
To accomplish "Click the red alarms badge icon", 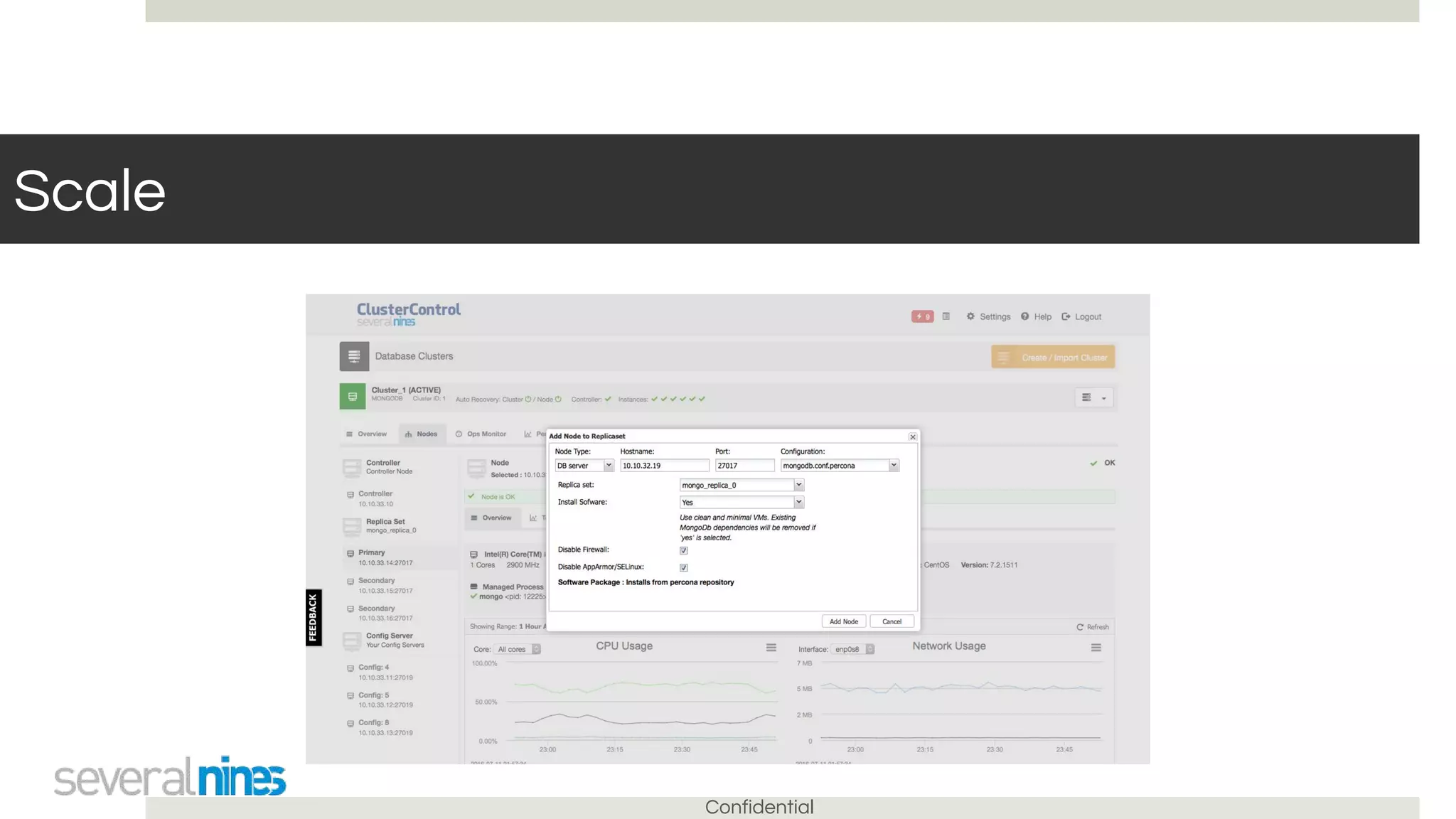I will pos(922,316).
